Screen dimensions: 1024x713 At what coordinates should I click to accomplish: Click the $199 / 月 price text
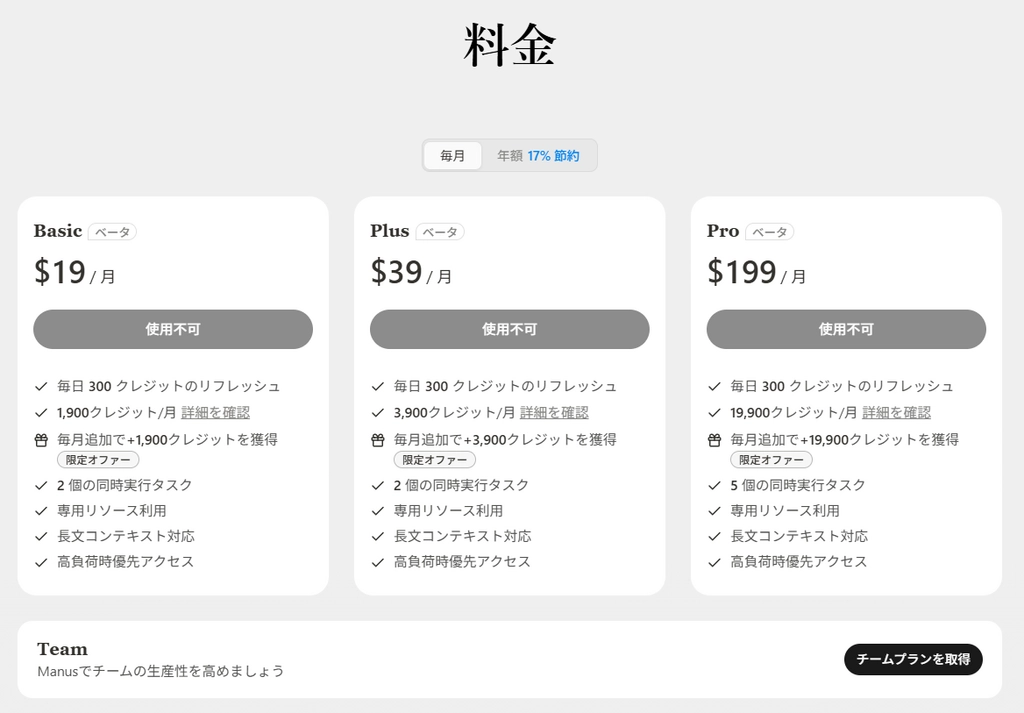pos(756,272)
